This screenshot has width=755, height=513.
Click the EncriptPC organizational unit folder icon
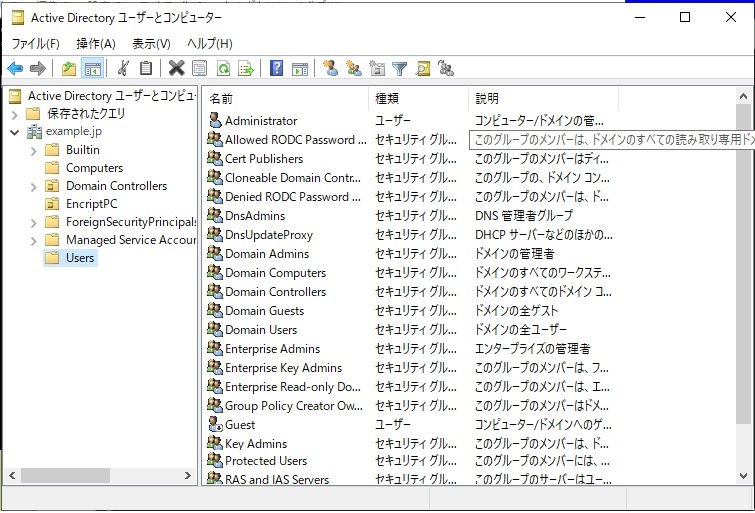[x=52, y=204]
